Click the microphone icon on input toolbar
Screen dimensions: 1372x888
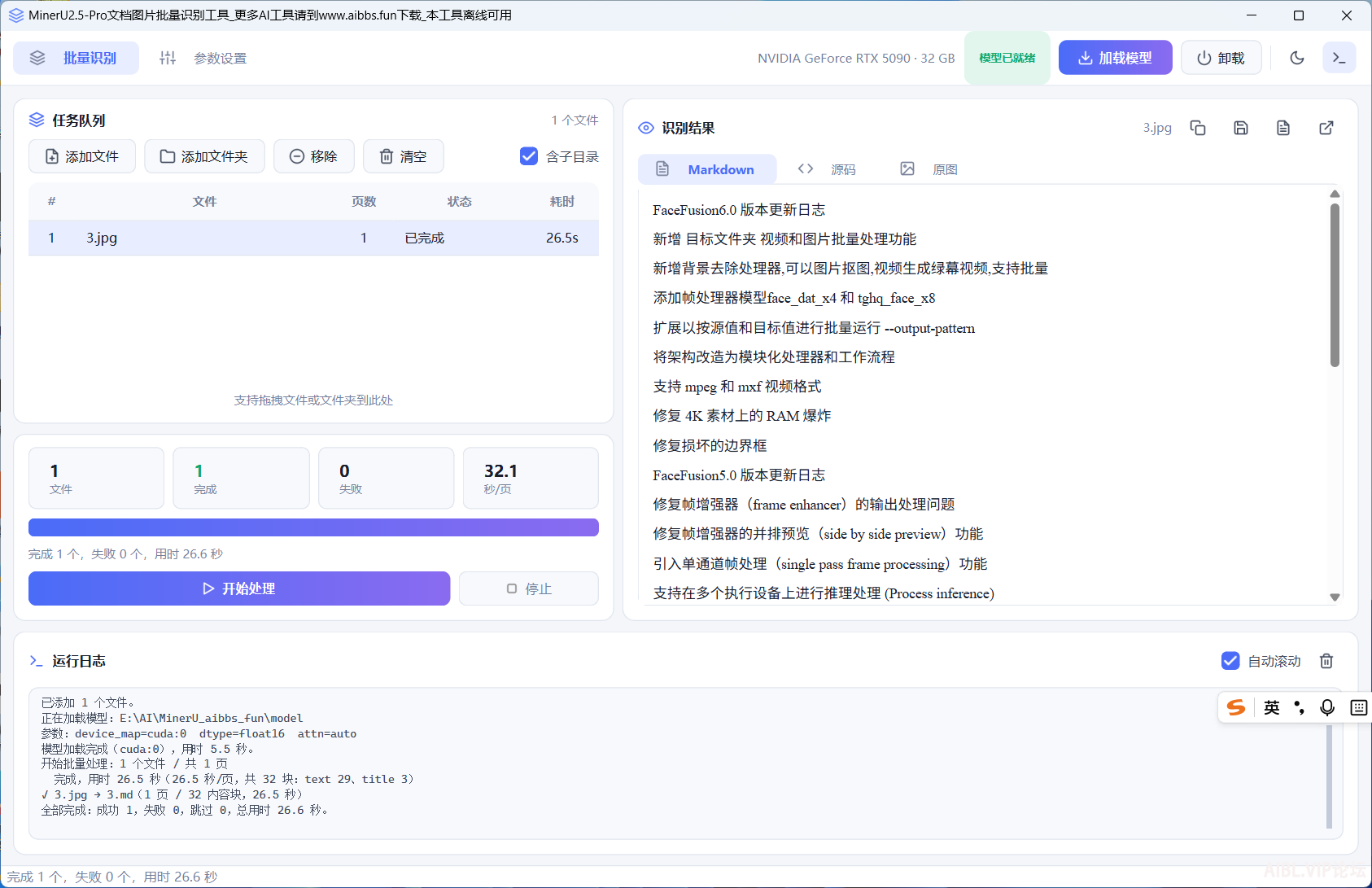pyautogui.click(x=1327, y=707)
